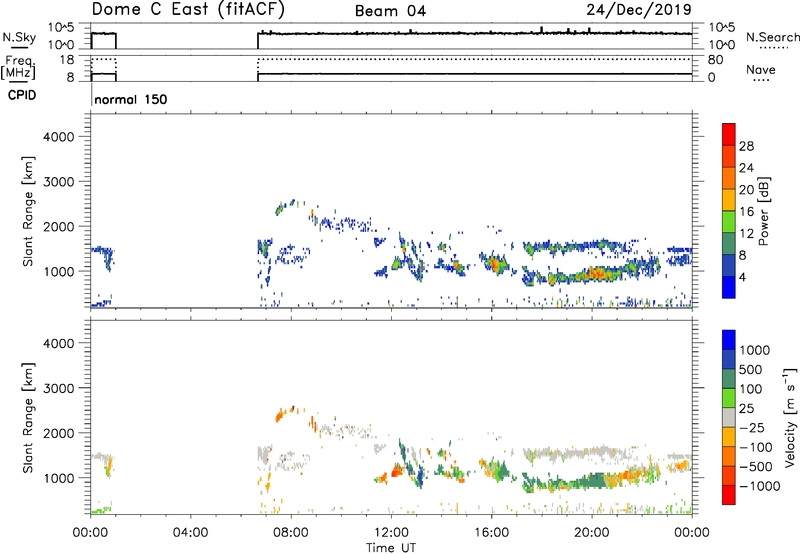Click the gray band of the velocity color bar
This screenshot has width=800, height=554.
coord(729,418)
